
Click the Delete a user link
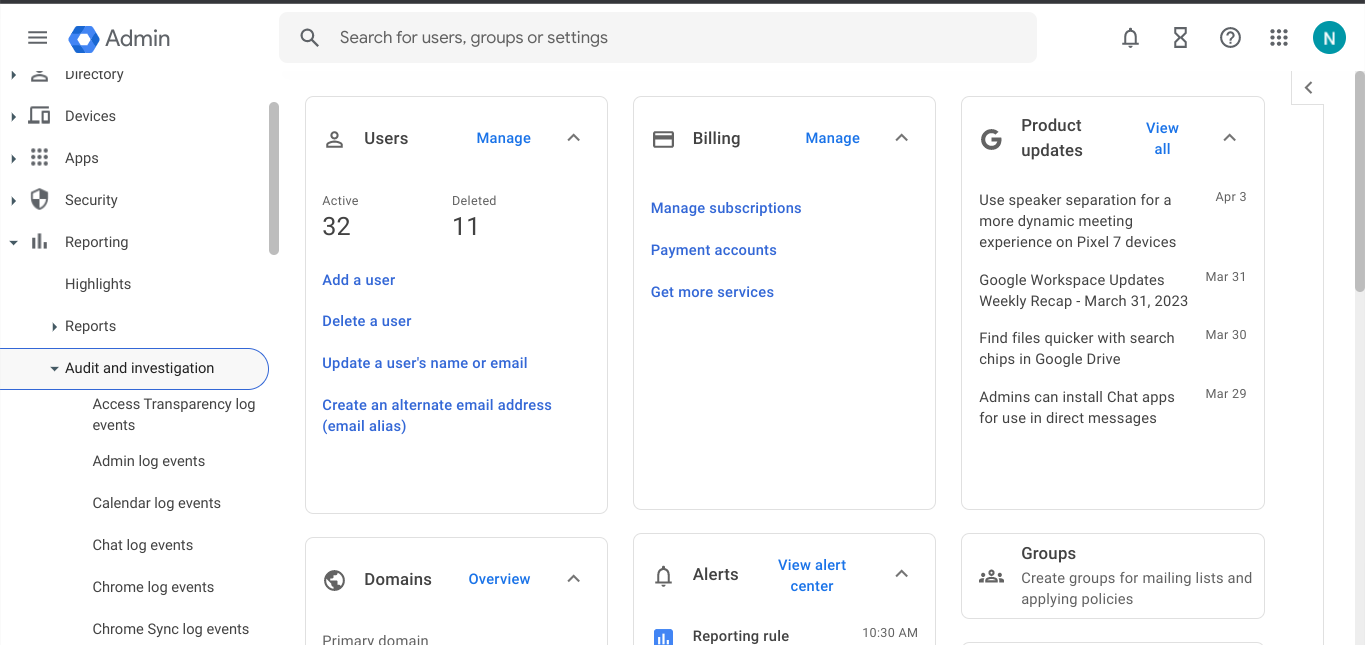click(367, 321)
